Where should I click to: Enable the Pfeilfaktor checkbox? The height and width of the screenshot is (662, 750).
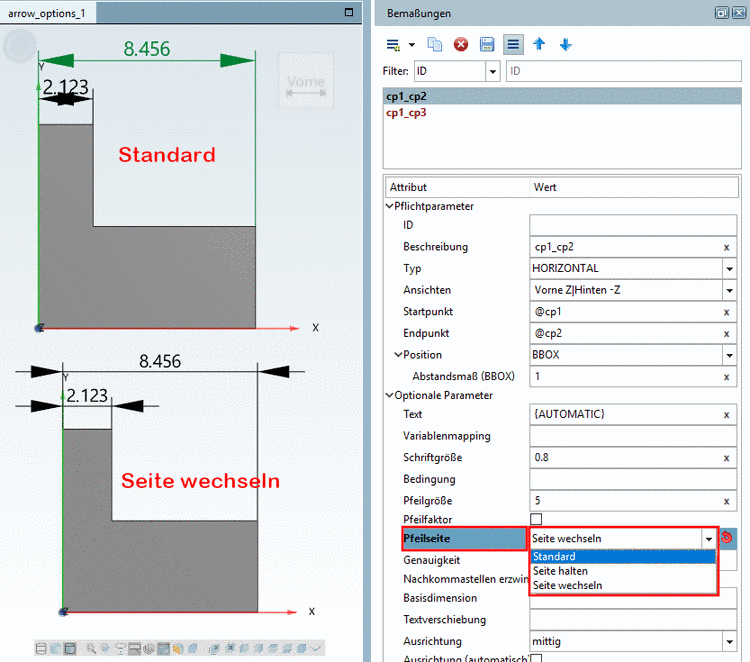click(x=536, y=519)
